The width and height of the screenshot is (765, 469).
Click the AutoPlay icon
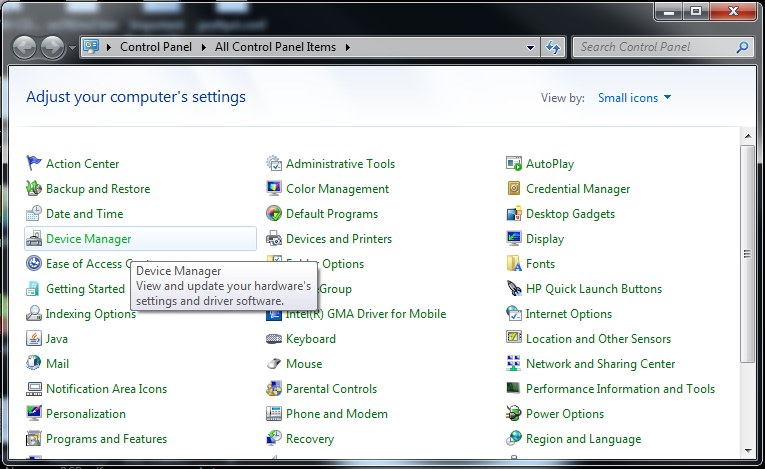[x=514, y=163]
